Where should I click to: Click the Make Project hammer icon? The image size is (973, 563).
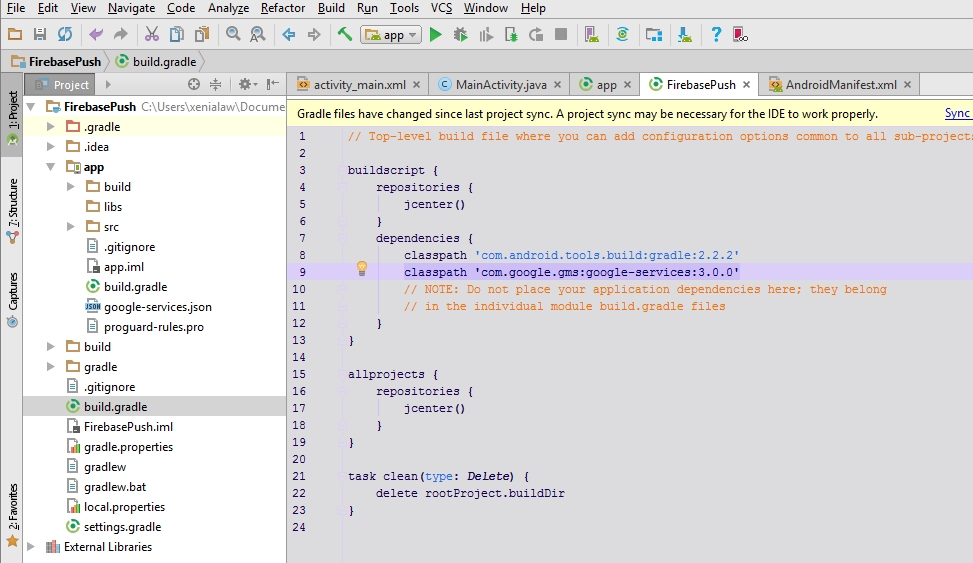(x=345, y=35)
